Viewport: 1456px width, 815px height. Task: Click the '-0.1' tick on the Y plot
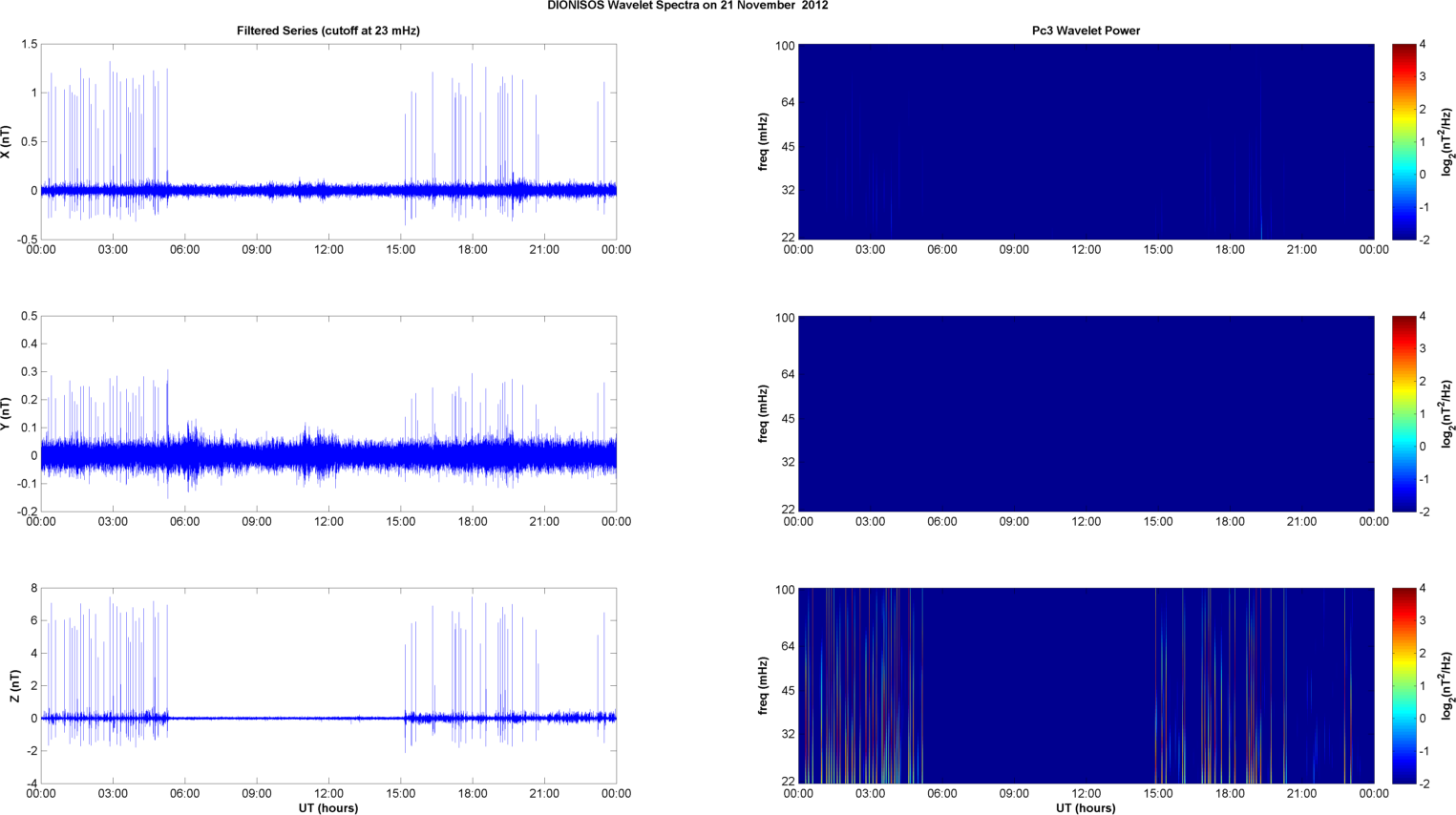tap(27, 484)
